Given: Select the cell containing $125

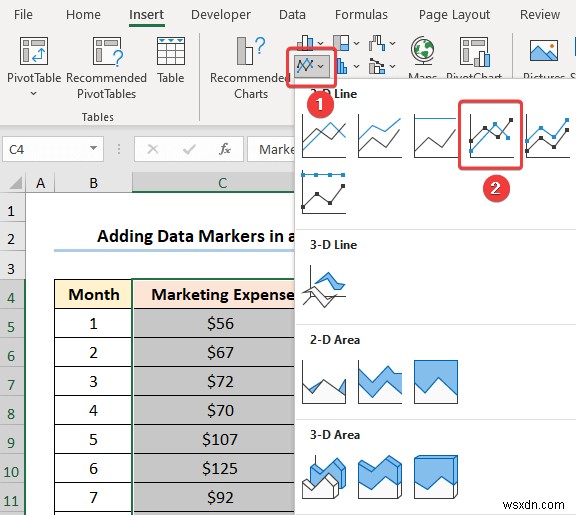Looking at the screenshot, I should (x=214, y=468).
